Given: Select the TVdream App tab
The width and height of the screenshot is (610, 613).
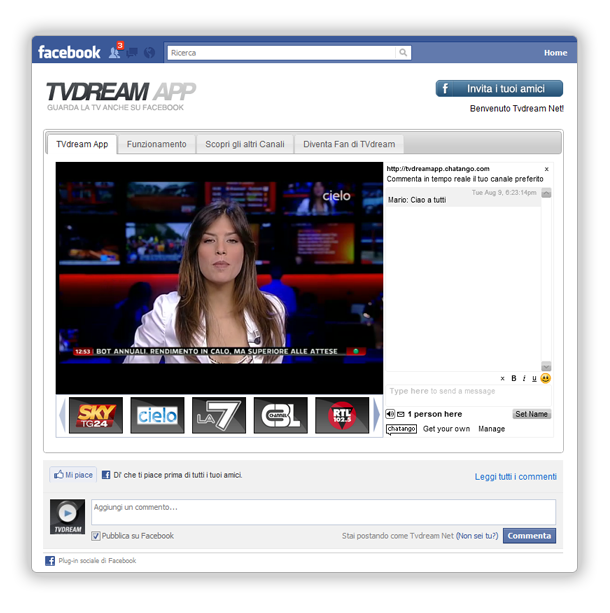Looking at the screenshot, I should click(x=82, y=144).
